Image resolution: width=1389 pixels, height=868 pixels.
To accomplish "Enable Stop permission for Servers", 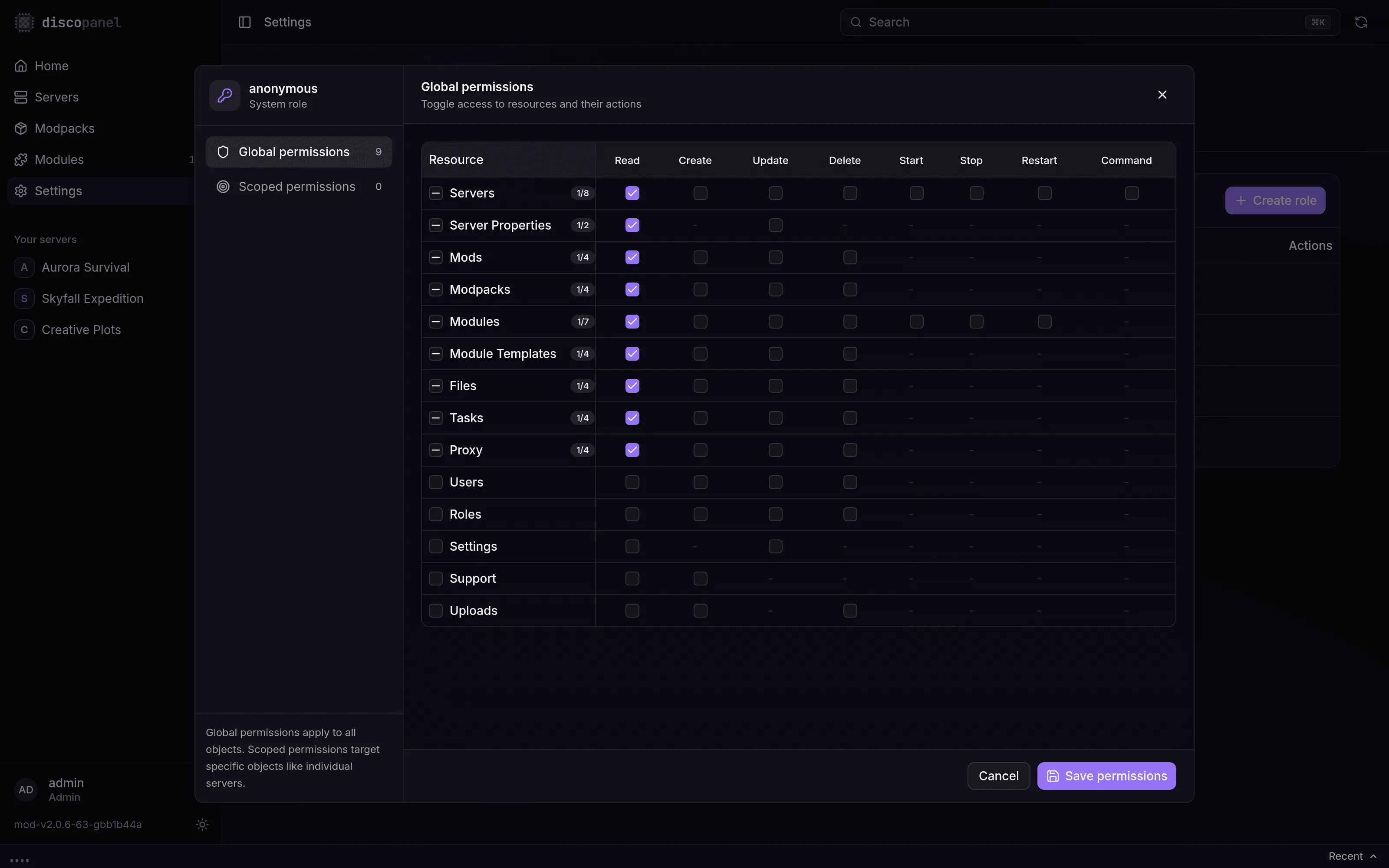I will click(x=976, y=194).
